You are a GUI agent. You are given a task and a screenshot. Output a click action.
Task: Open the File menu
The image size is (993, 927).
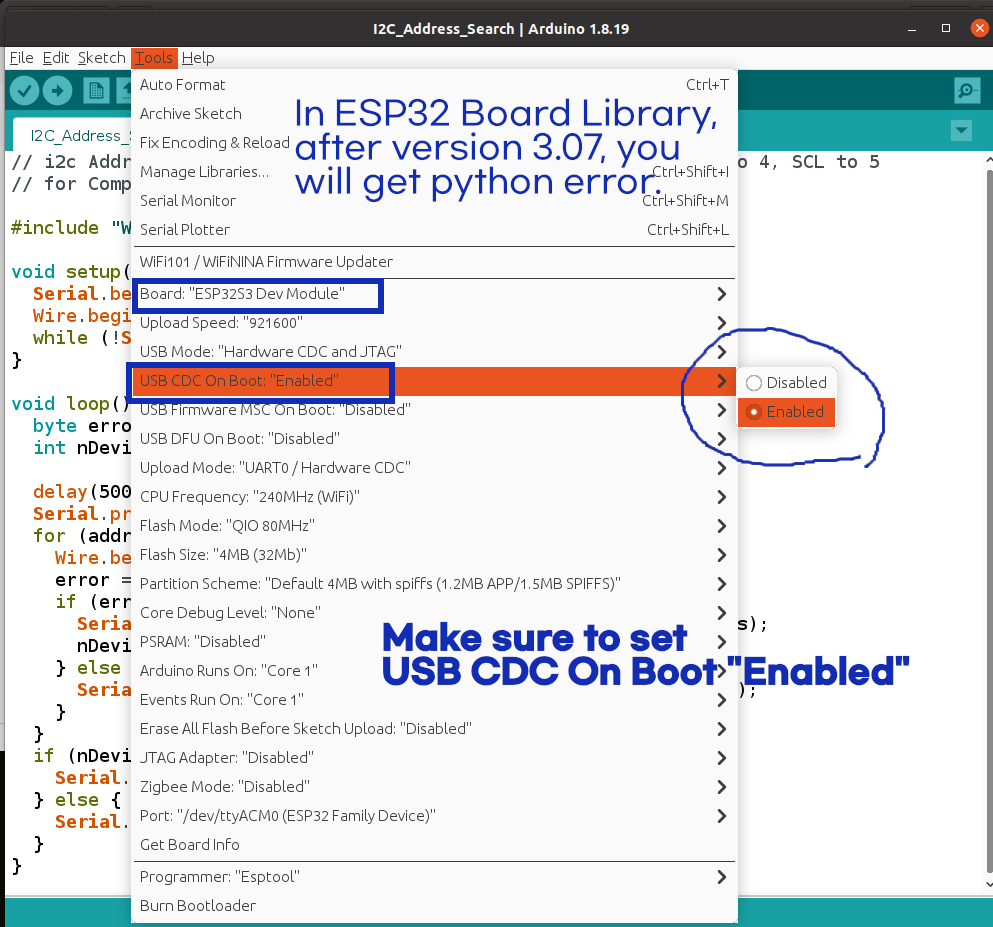tap(22, 58)
